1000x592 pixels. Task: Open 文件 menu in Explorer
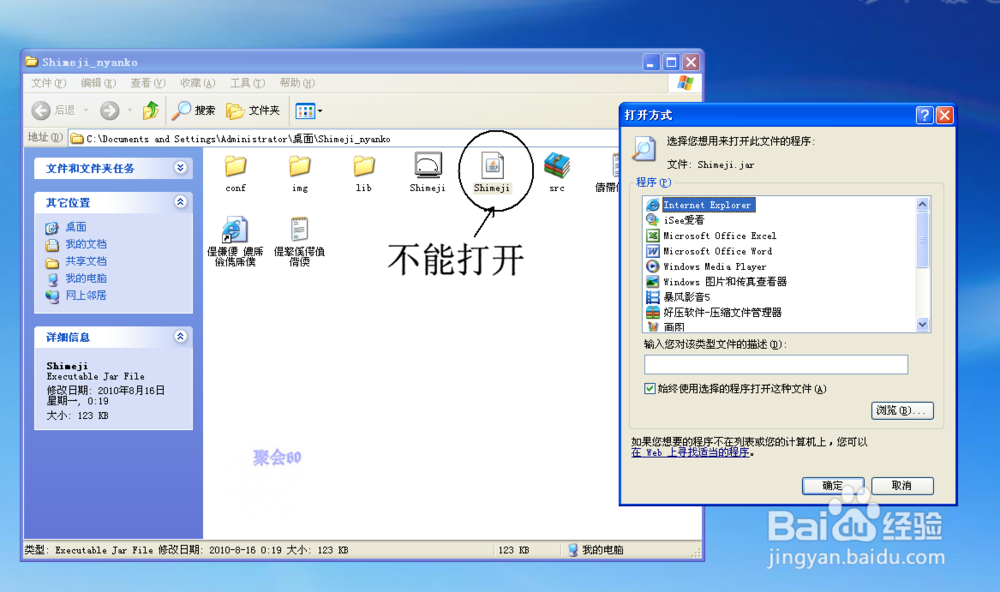(x=48, y=83)
